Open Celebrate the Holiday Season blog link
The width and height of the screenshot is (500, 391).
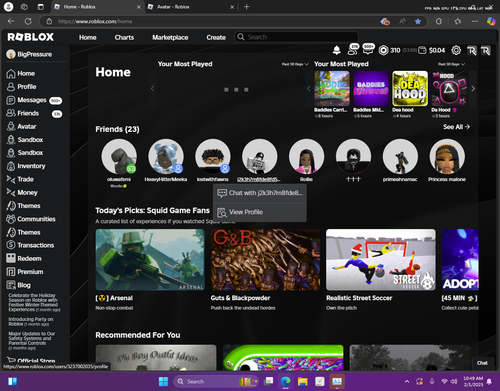click(x=33, y=302)
